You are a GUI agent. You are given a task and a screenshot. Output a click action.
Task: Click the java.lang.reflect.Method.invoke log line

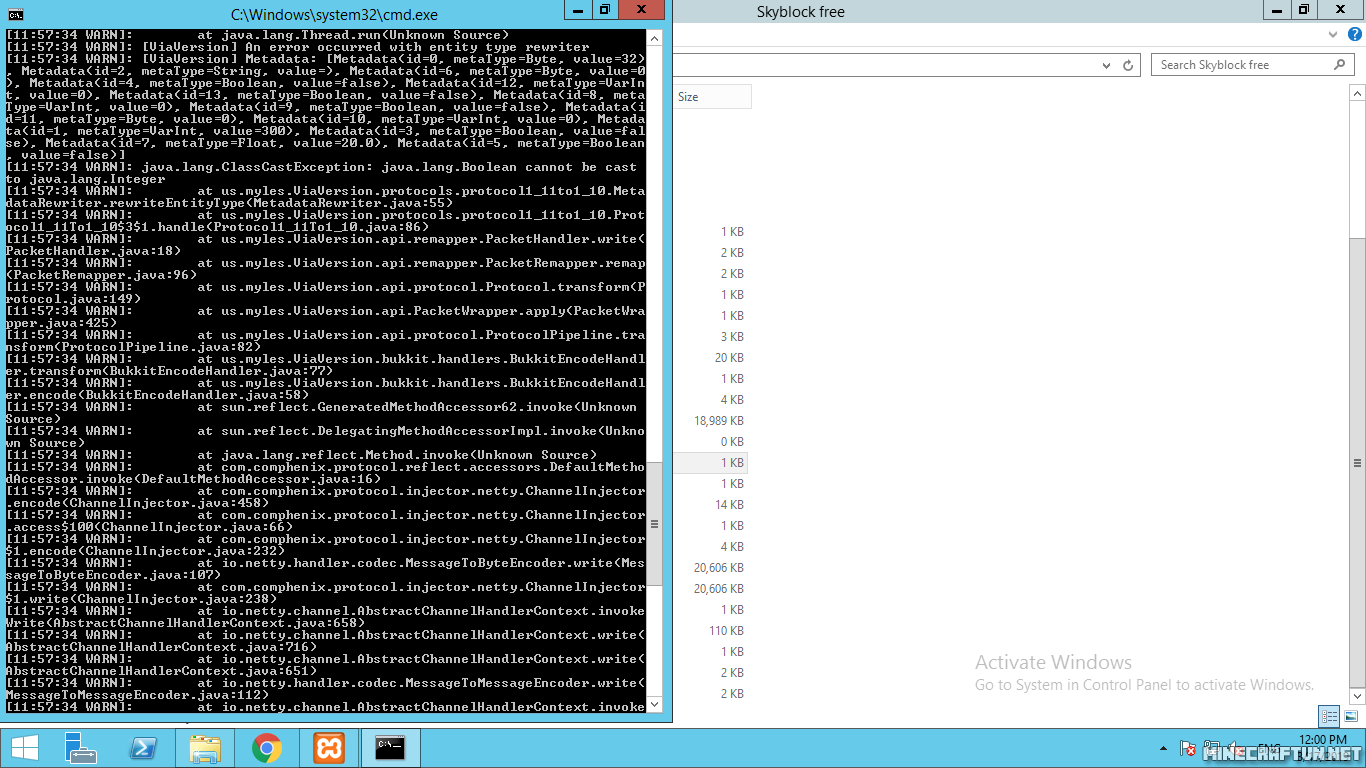(x=302, y=455)
